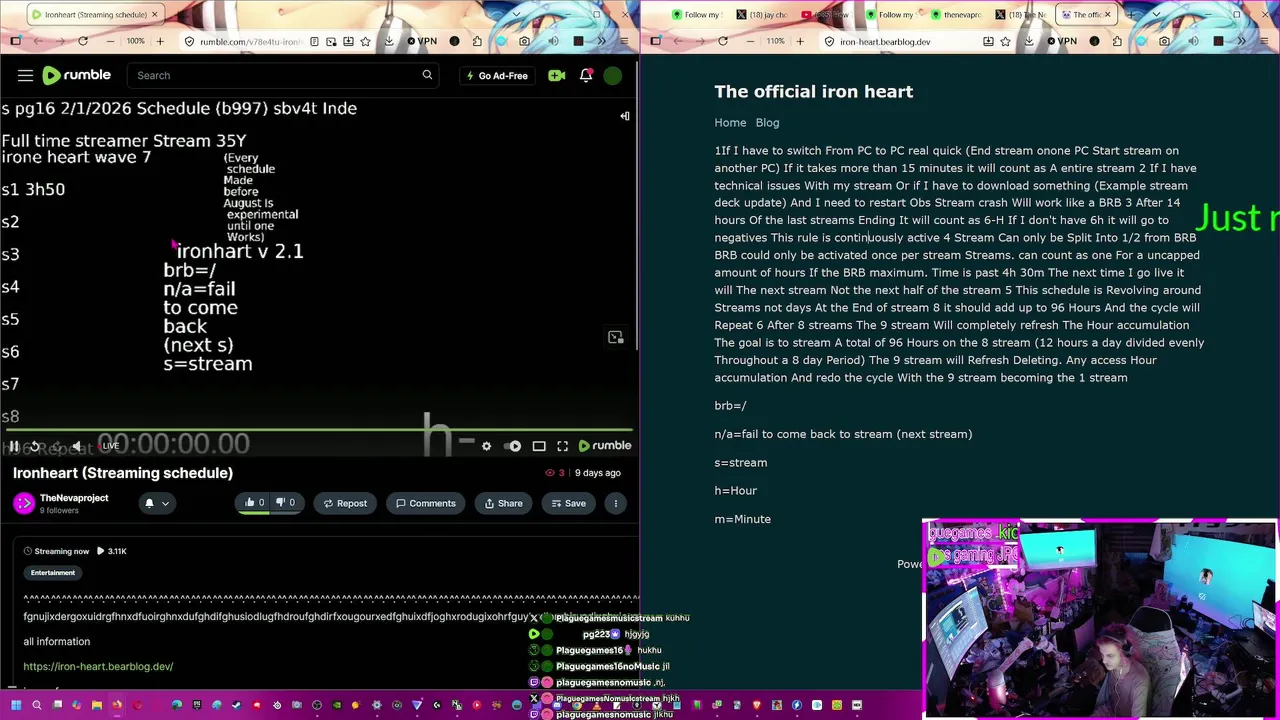This screenshot has width=1280, height=720.
Task: Switch to the YouTube tab in right browser
Action: (x=829, y=15)
